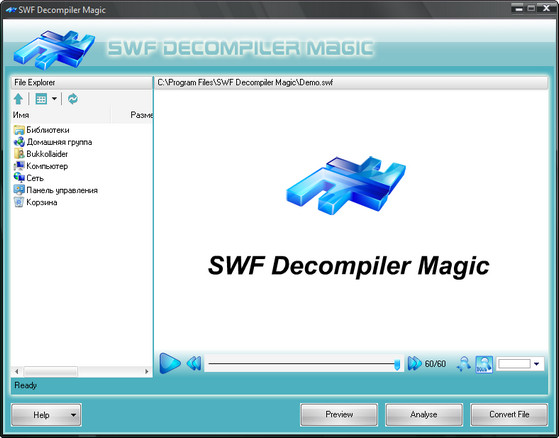The image size is (559, 438).
Task: Play the SWF preview
Action: point(170,363)
